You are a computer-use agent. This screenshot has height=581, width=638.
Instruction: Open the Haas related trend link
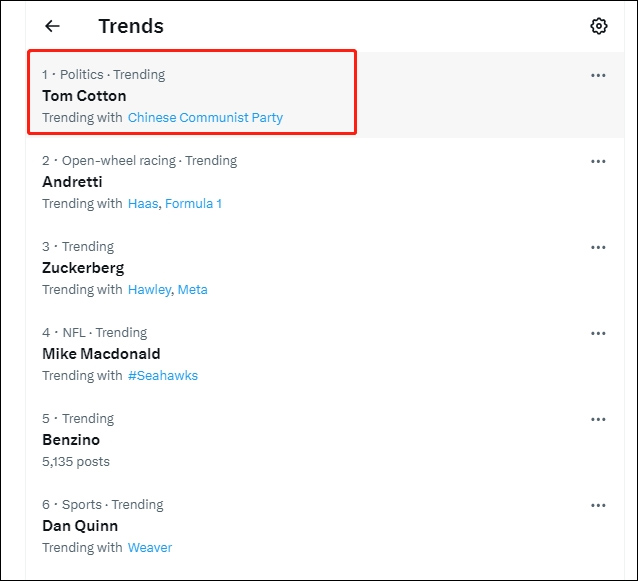pos(143,203)
